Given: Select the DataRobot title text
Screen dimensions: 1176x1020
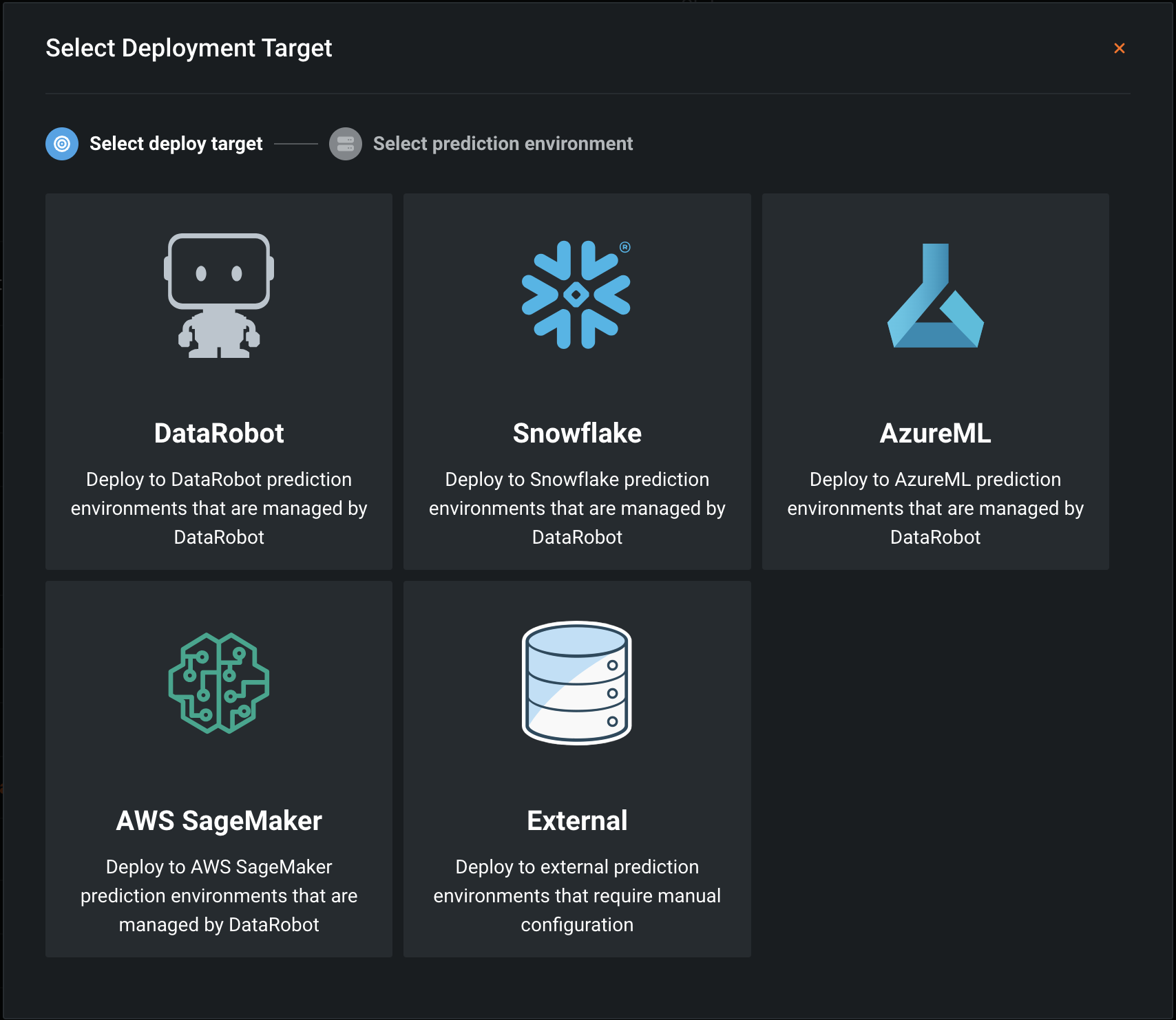Looking at the screenshot, I should click(219, 434).
